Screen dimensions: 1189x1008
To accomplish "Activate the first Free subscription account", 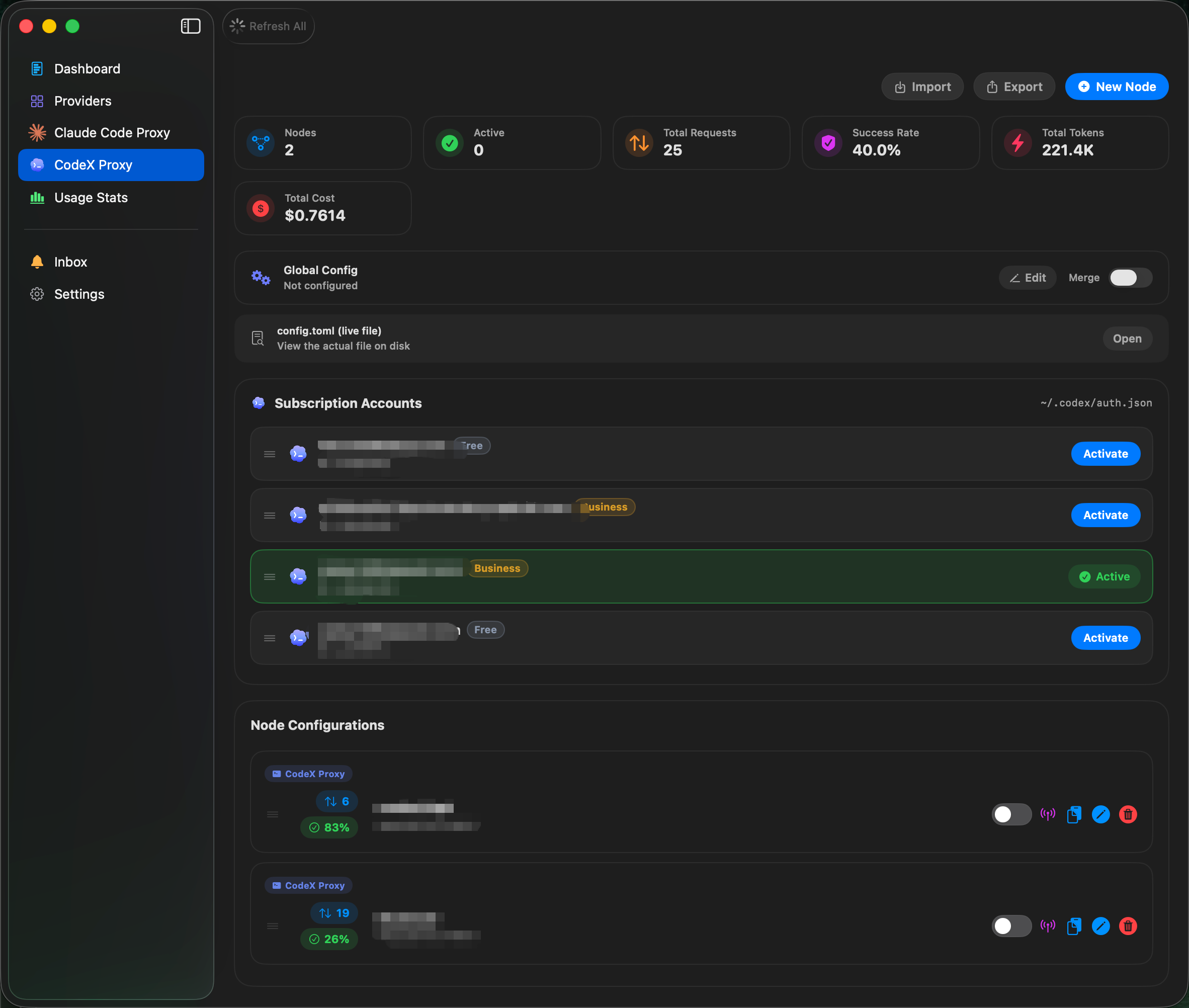I will (1105, 454).
